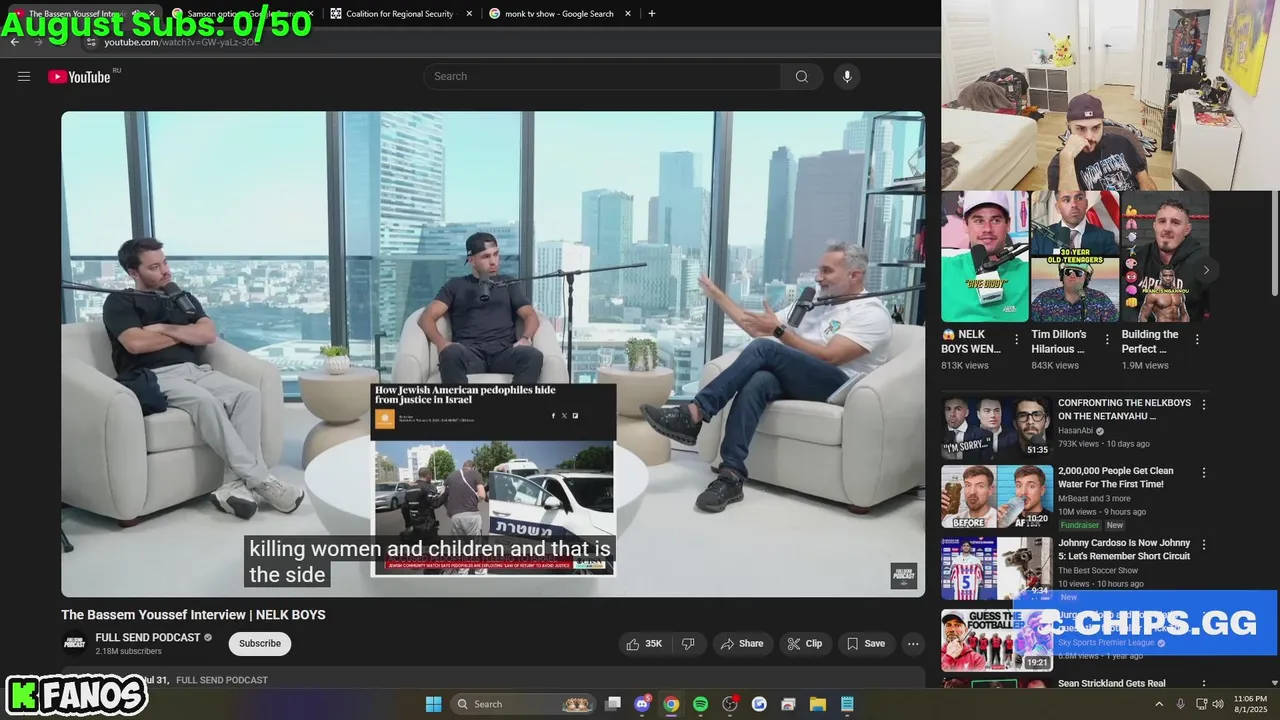This screenshot has height=720, width=1280.
Task: Like the video (35K)
Action: tap(644, 644)
